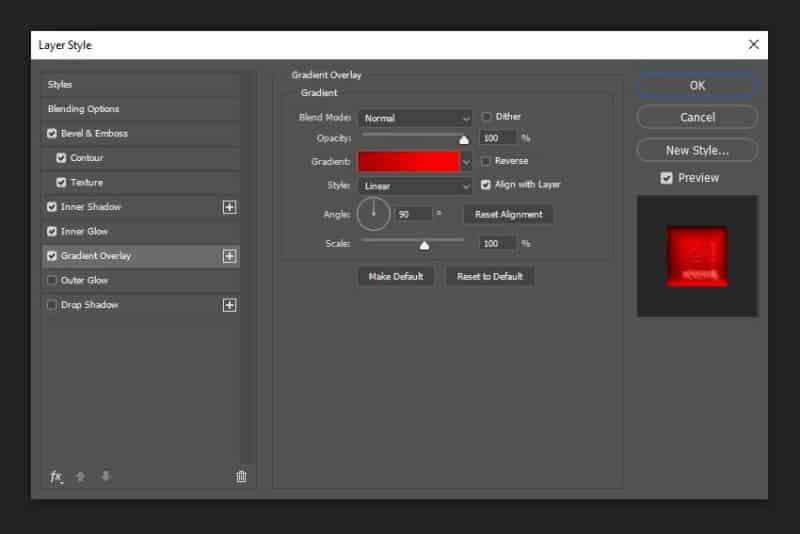Open the gradient picker dropdown arrow

(466, 162)
